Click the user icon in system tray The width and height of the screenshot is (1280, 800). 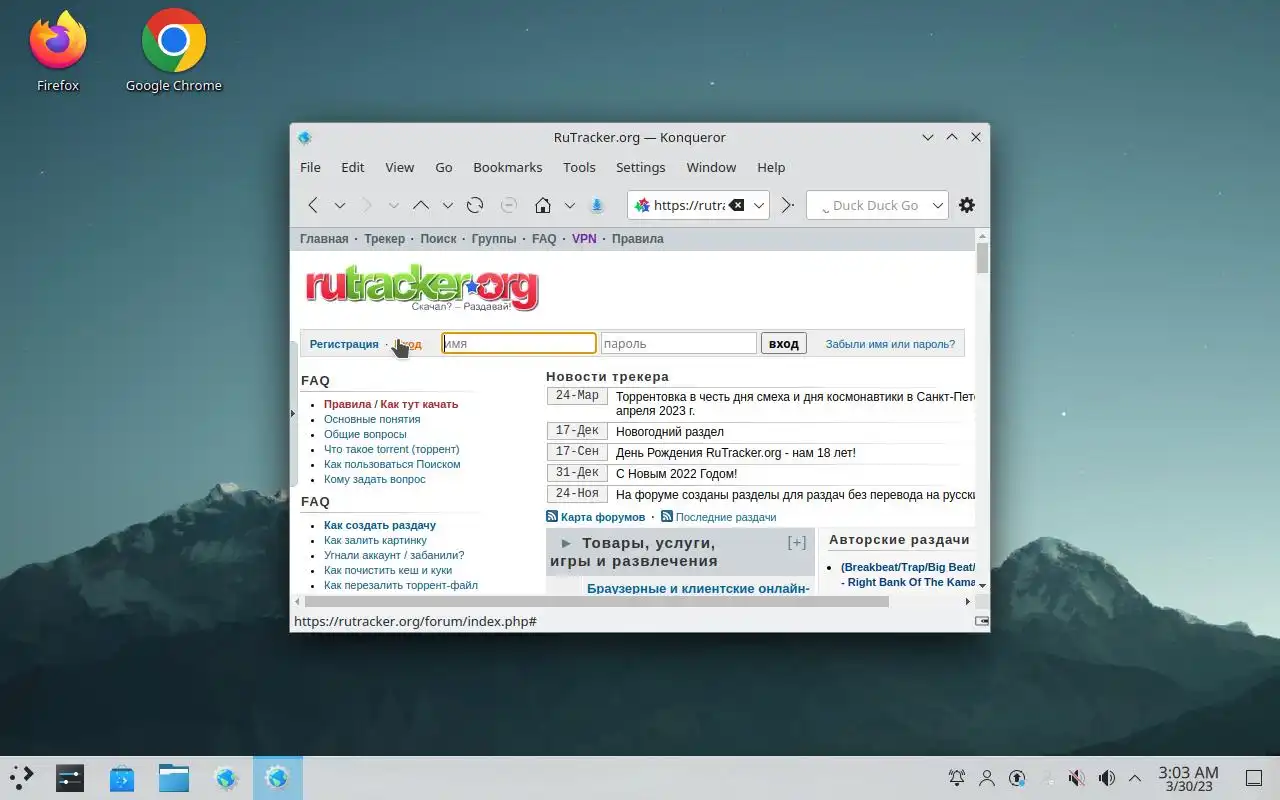987,778
